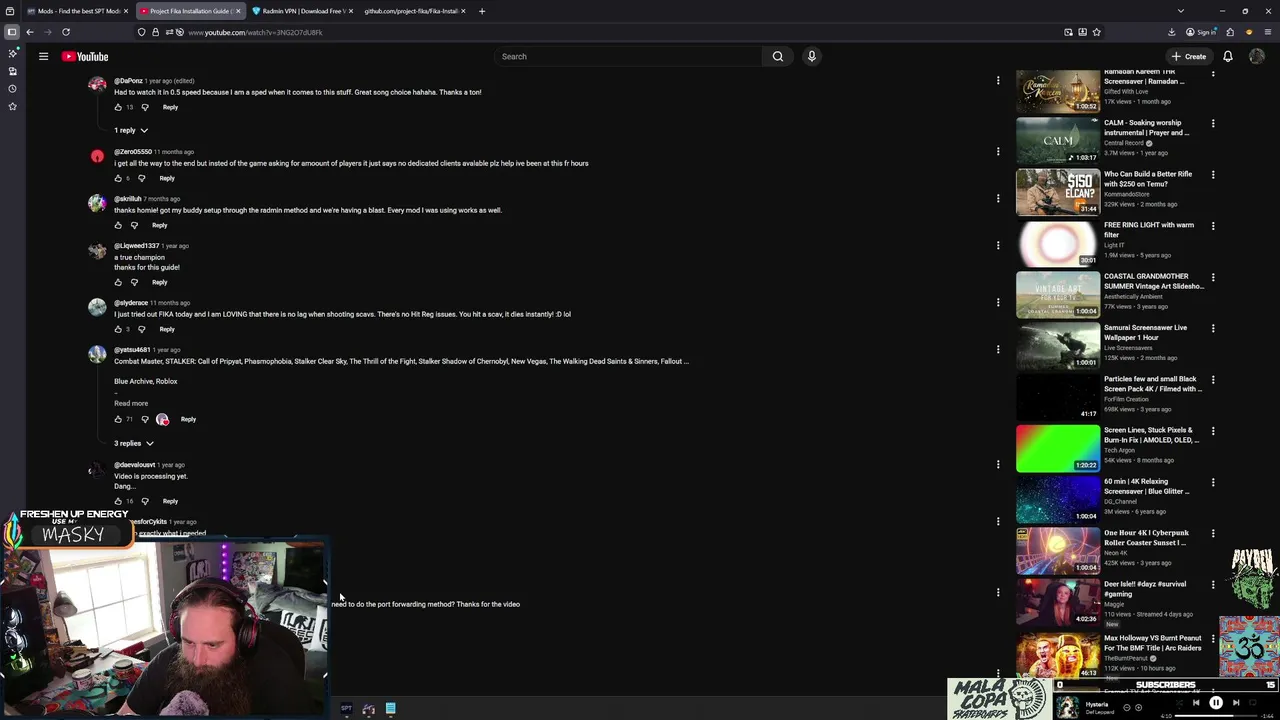Like @Zero05550's comment
1280x720 pixels.
118,178
